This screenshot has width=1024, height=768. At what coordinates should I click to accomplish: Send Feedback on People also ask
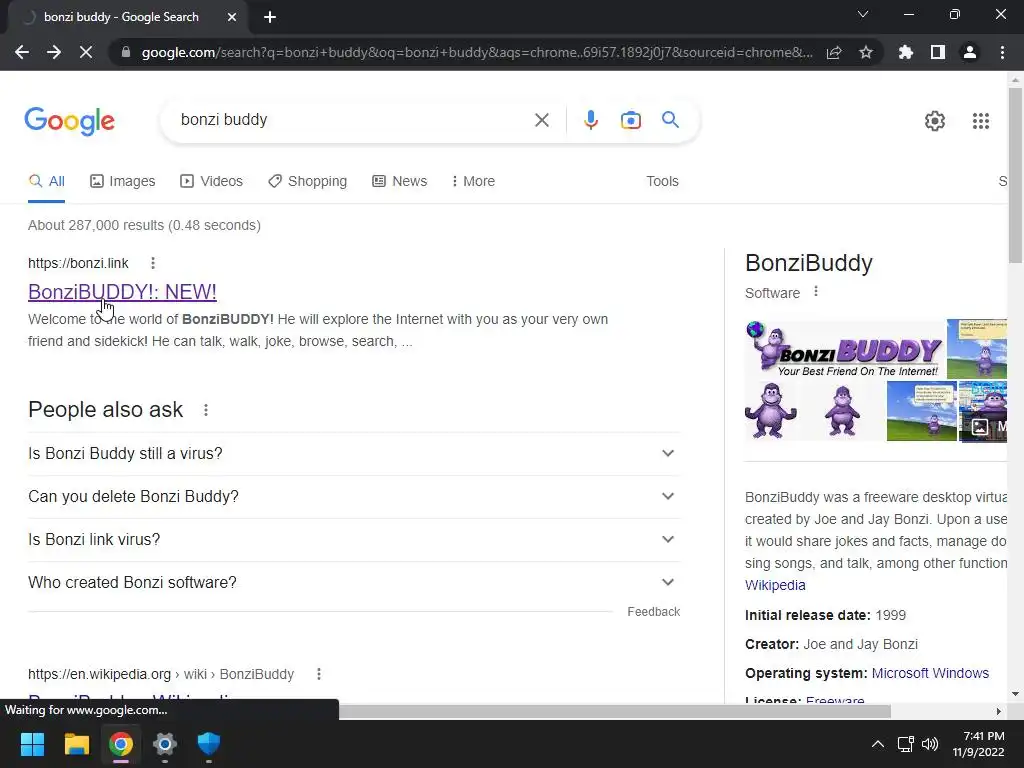click(654, 612)
